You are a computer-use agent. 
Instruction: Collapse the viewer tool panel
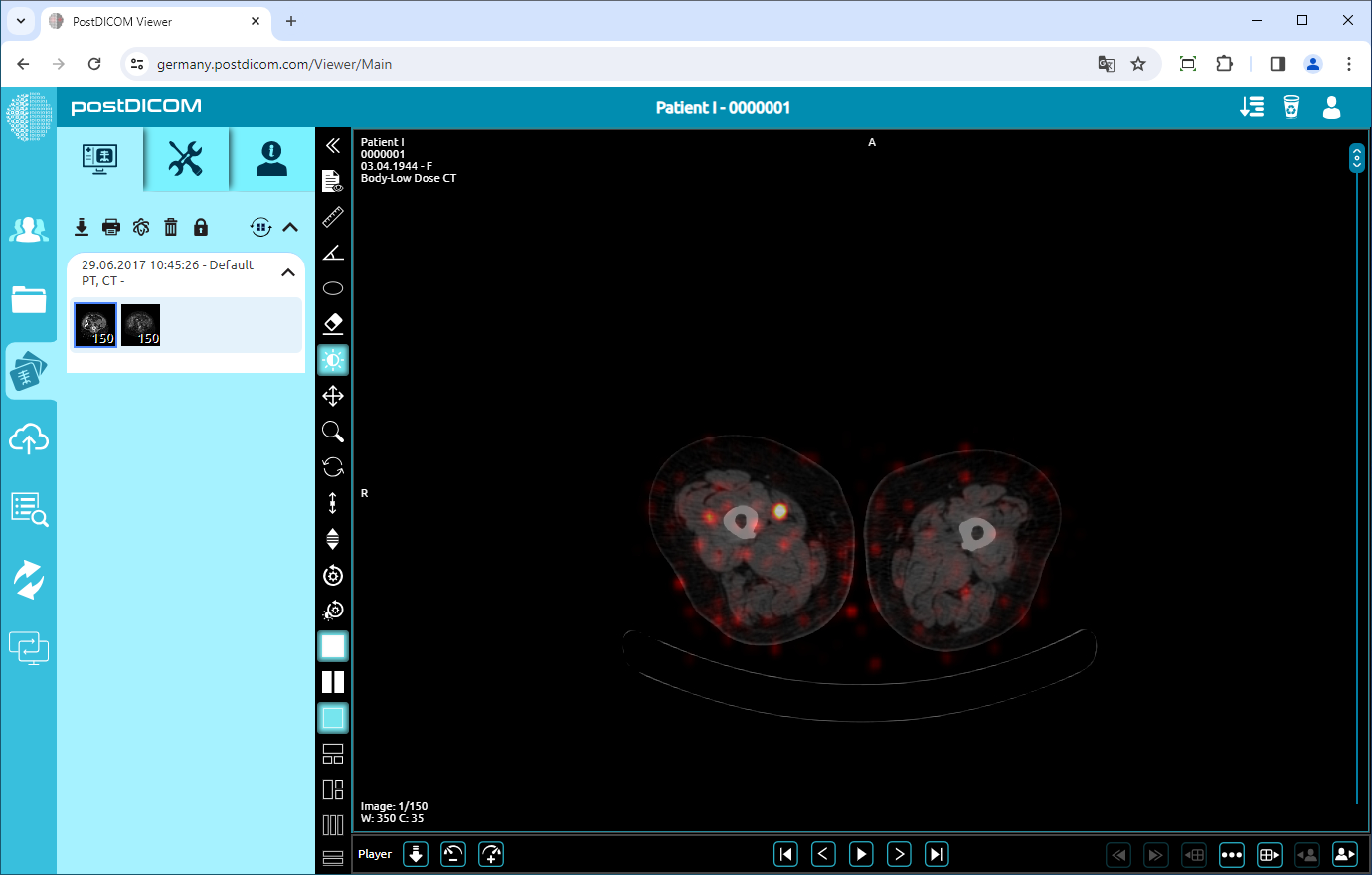pyautogui.click(x=333, y=145)
